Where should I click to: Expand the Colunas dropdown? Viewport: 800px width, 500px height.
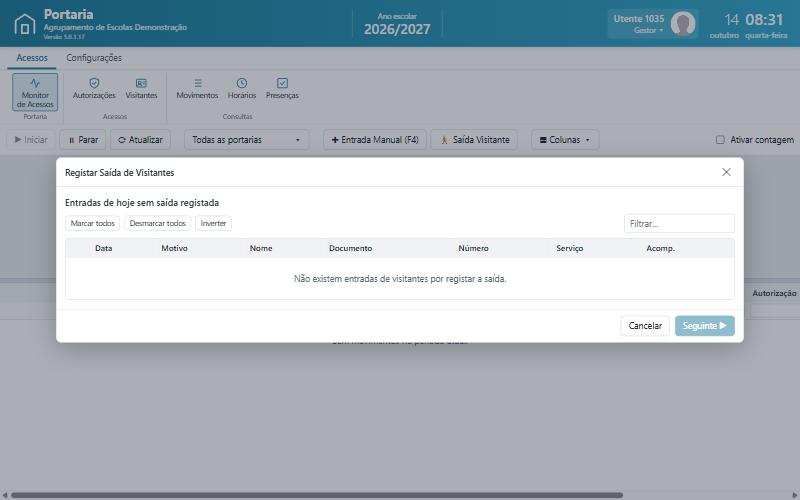coord(565,139)
